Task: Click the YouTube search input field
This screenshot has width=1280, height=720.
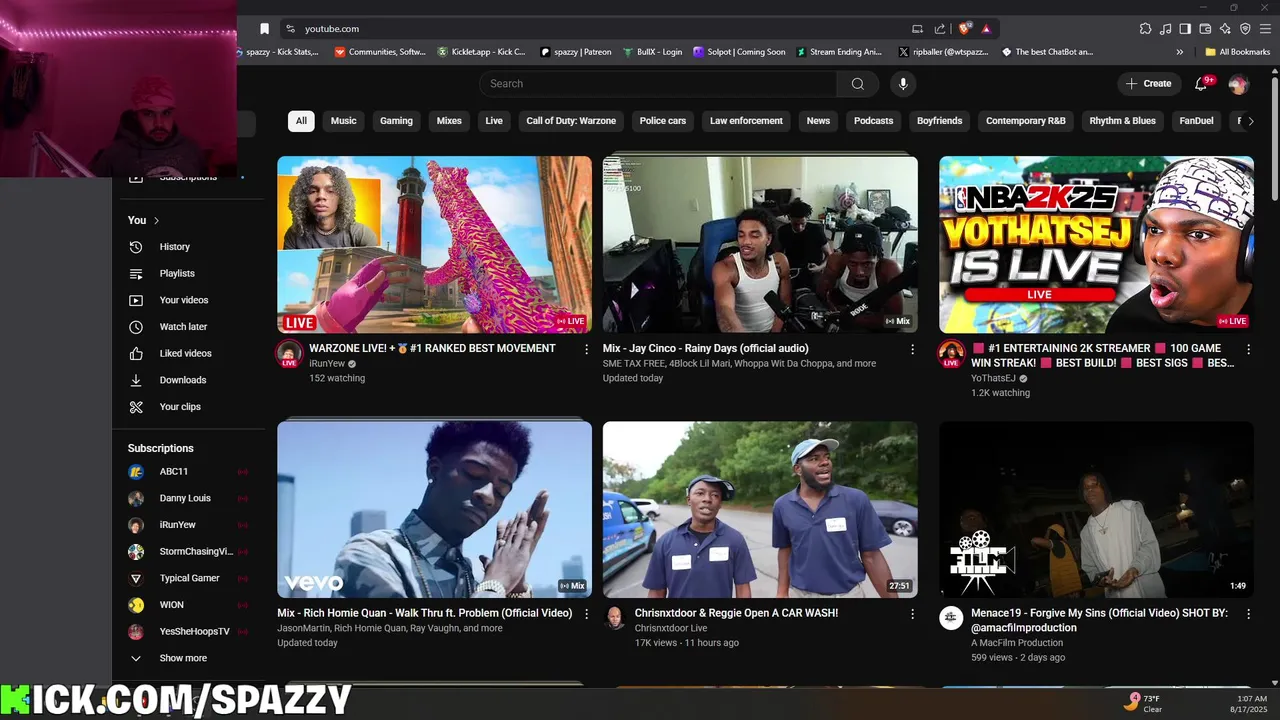Action: tap(658, 84)
